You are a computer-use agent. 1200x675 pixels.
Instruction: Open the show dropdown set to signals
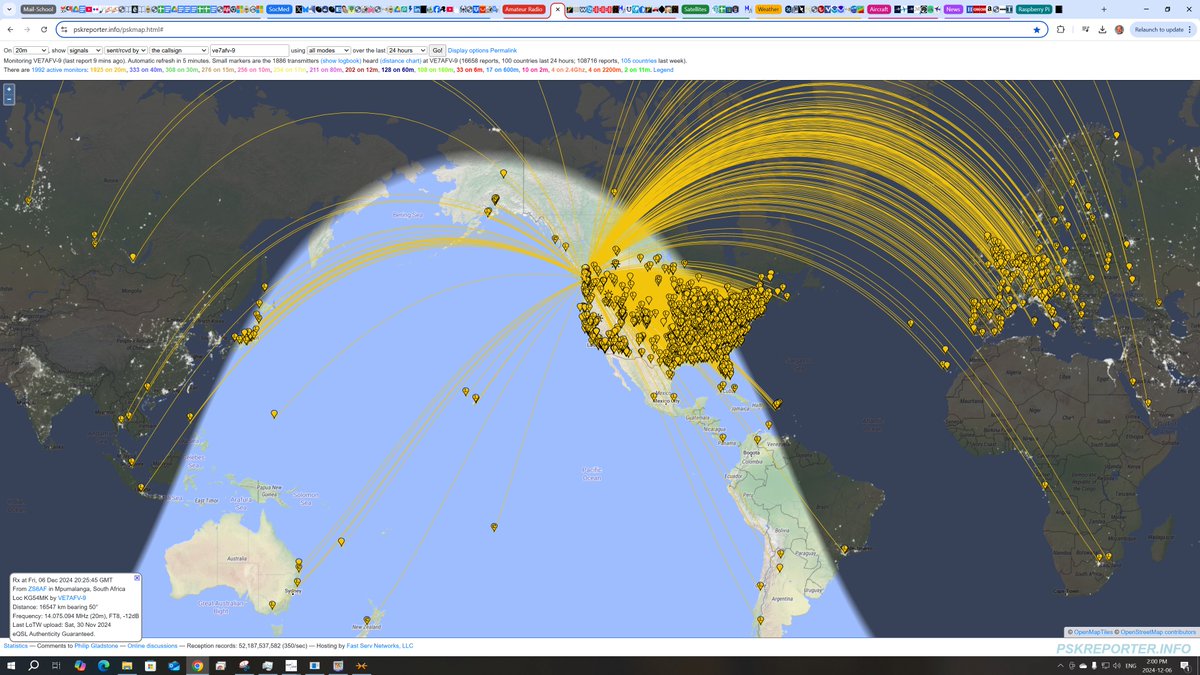pos(84,50)
